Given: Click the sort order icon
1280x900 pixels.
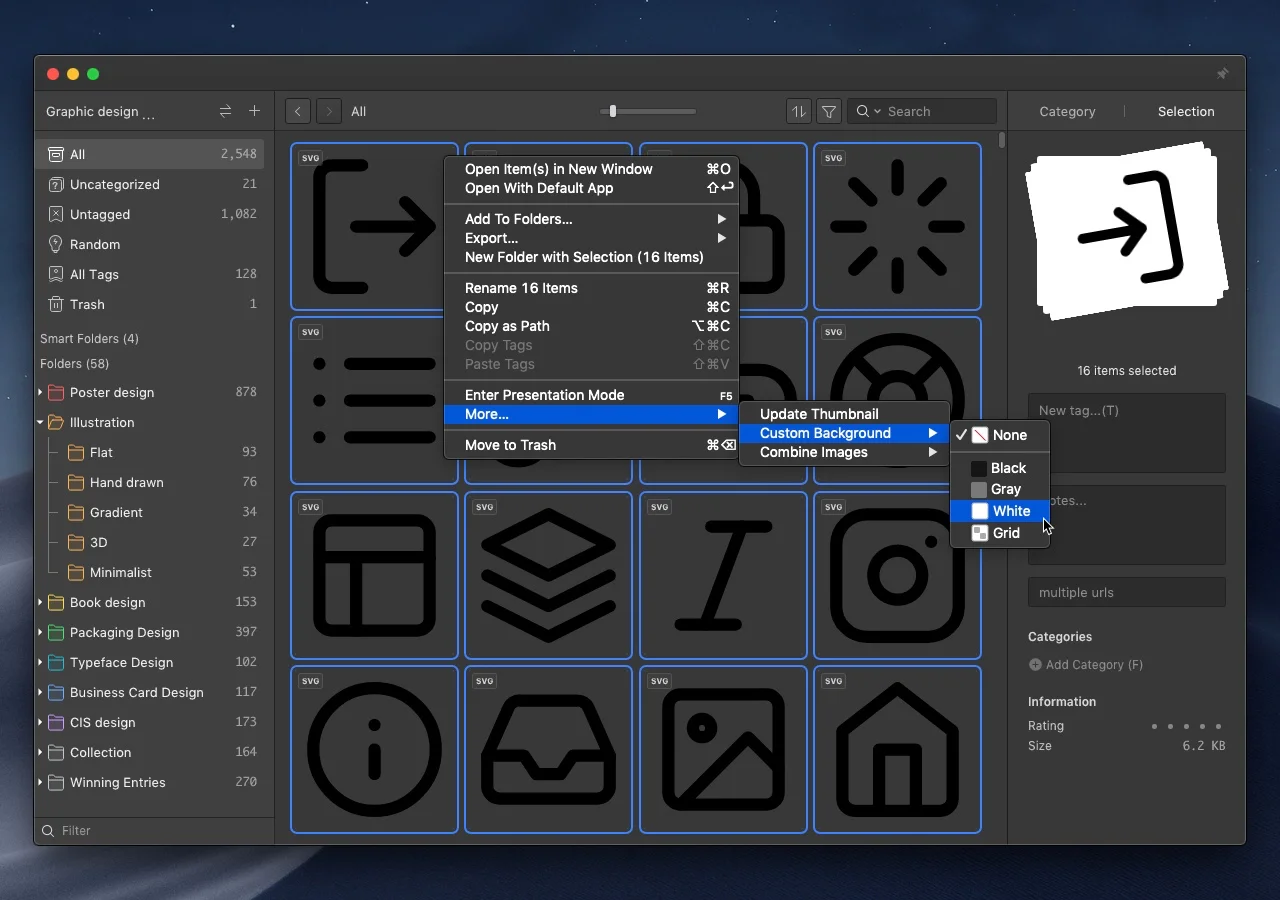Looking at the screenshot, I should (x=798, y=112).
